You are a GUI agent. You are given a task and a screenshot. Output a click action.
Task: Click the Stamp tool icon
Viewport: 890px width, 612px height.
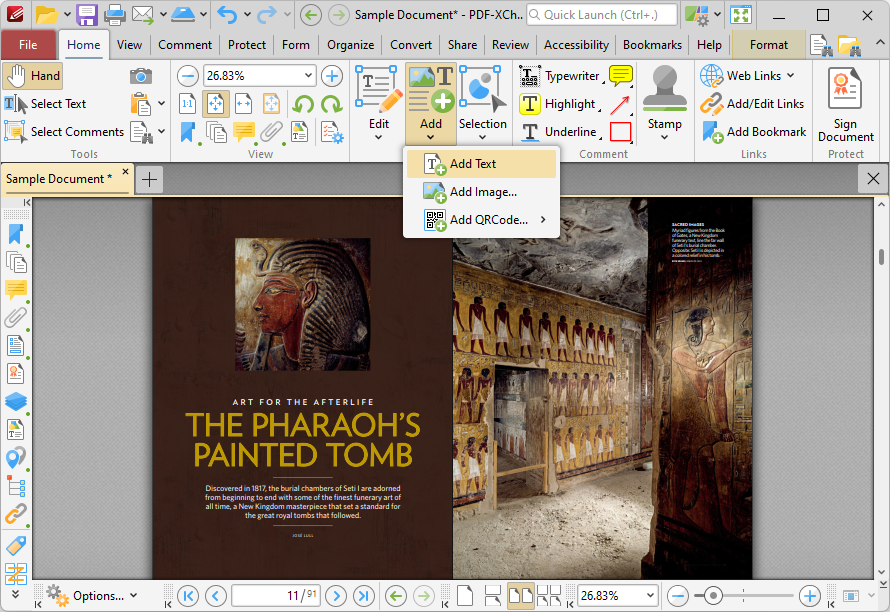click(664, 88)
